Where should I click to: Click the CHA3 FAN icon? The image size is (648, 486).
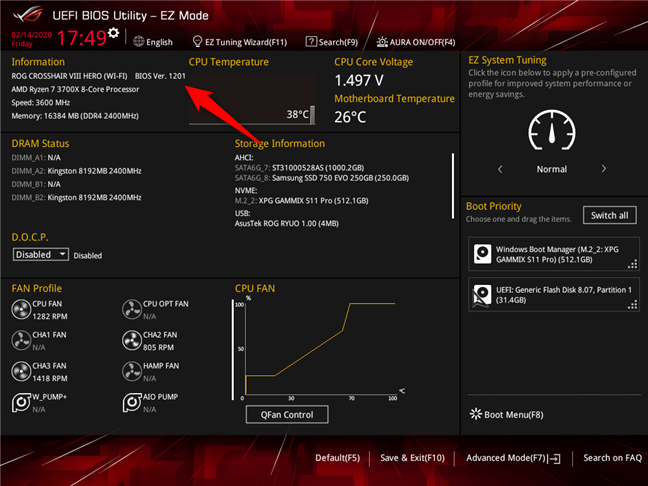[x=21, y=372]
